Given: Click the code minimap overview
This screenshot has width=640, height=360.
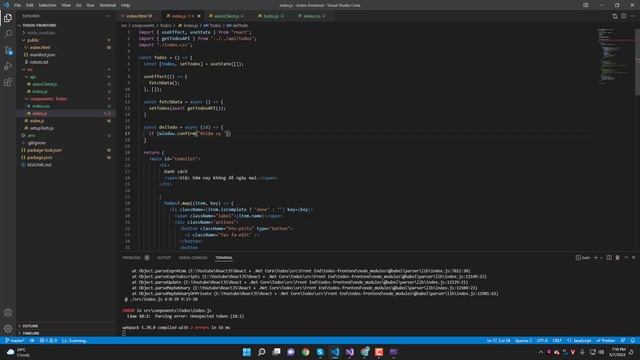Looking at the screenshot, I should coord(616,55).
